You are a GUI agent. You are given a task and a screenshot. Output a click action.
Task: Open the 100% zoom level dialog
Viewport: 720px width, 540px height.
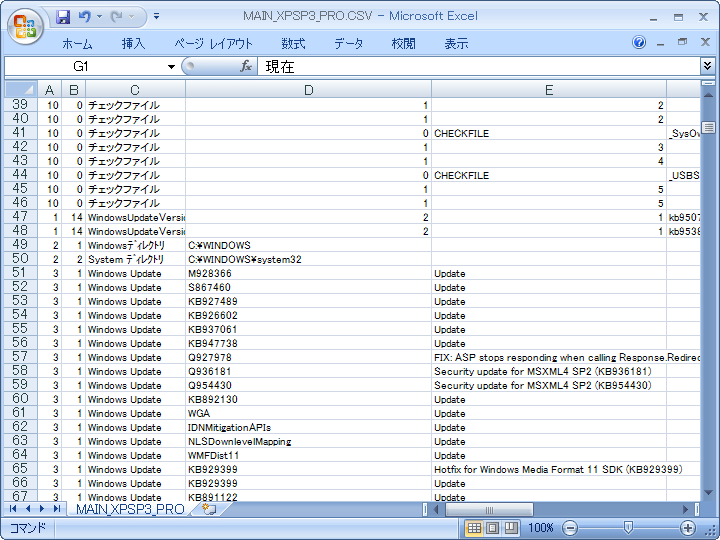click(540, 528)
